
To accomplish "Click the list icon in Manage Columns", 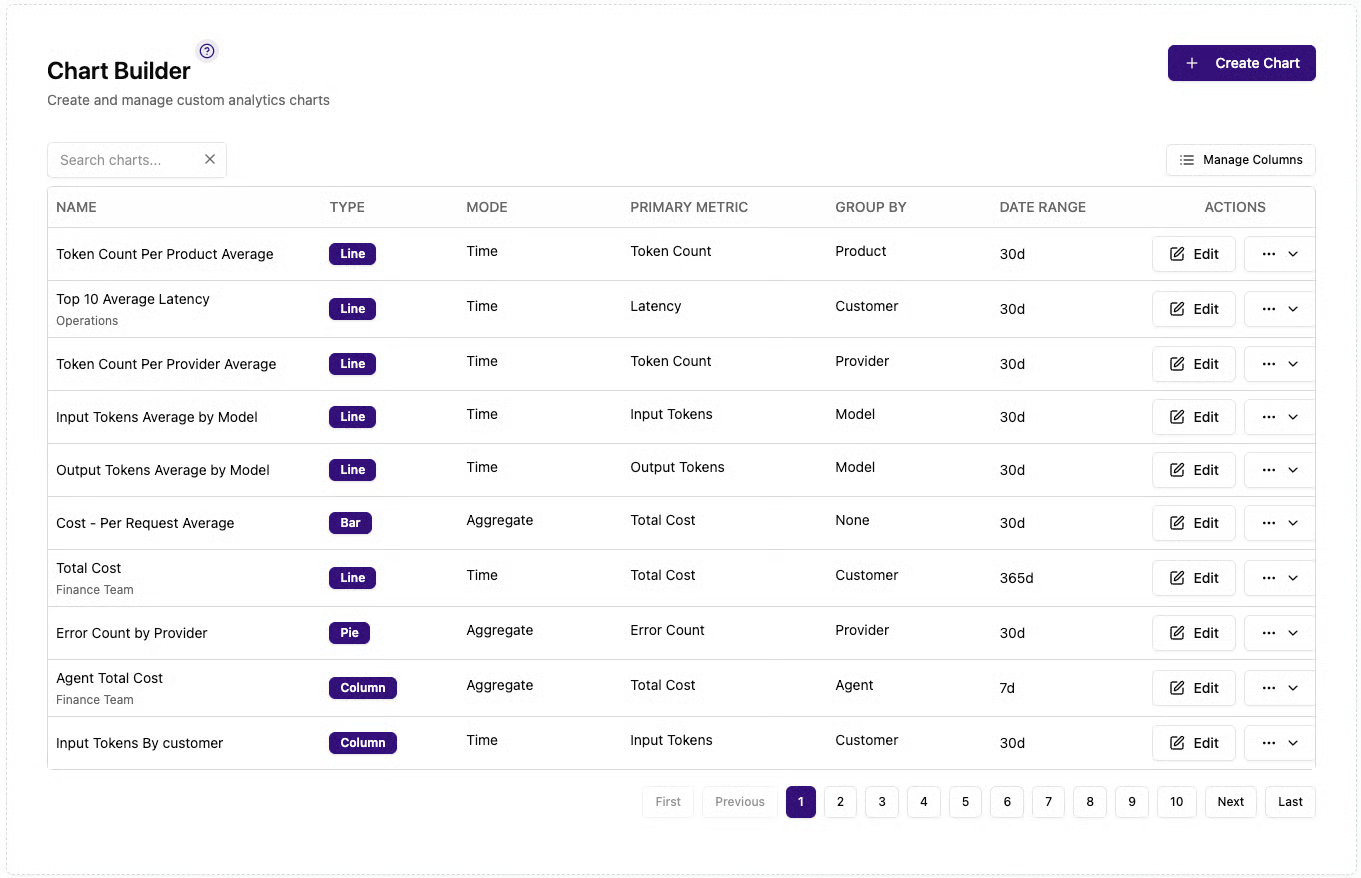I will (1187, 160).
